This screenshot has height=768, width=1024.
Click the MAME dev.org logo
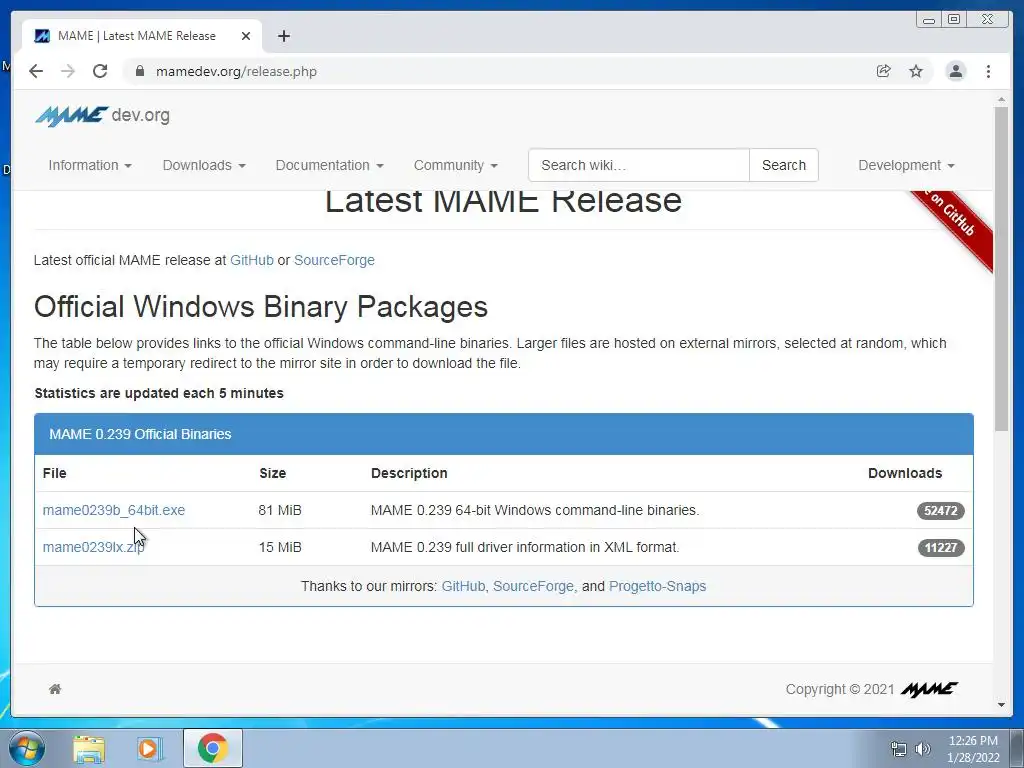pyautogui.click(x=103, y=116)
